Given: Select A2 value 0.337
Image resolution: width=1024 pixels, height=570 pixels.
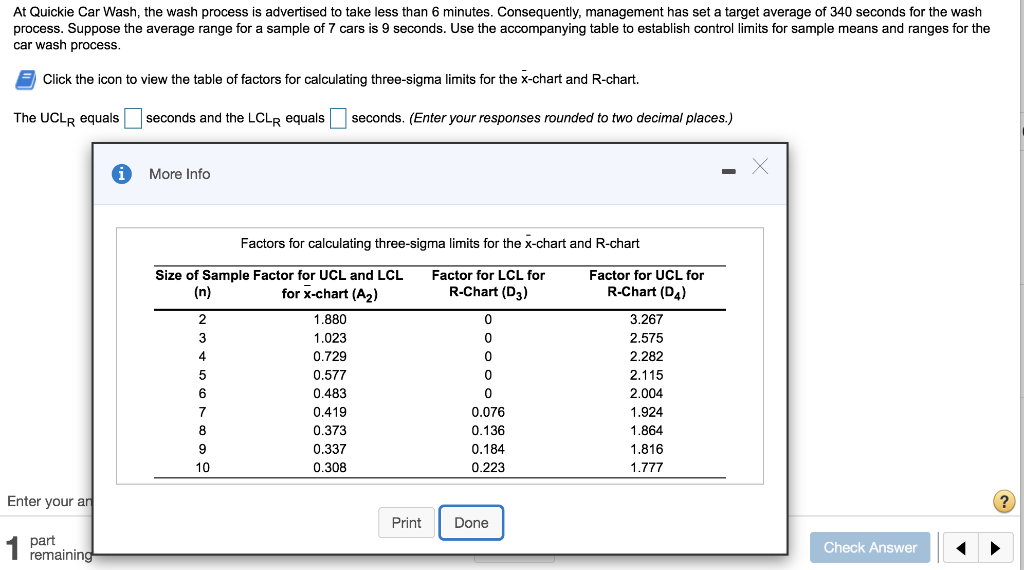Looking at the screenshot, I should 330,449.
